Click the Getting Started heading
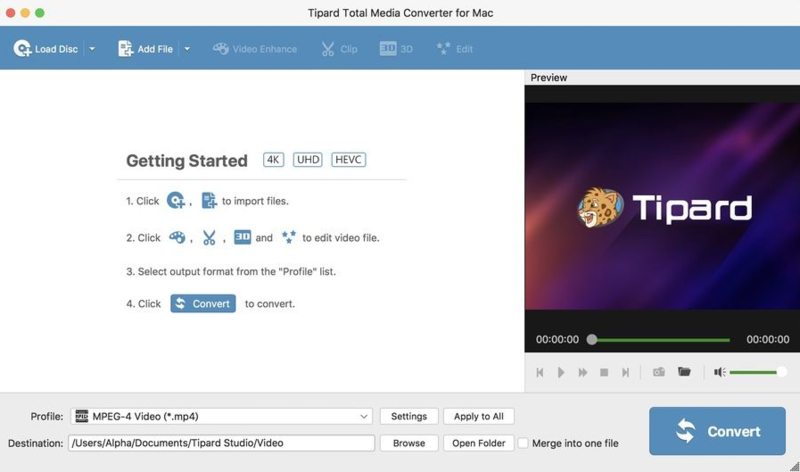Screen dimensions: 800x472 click(187, 161)
